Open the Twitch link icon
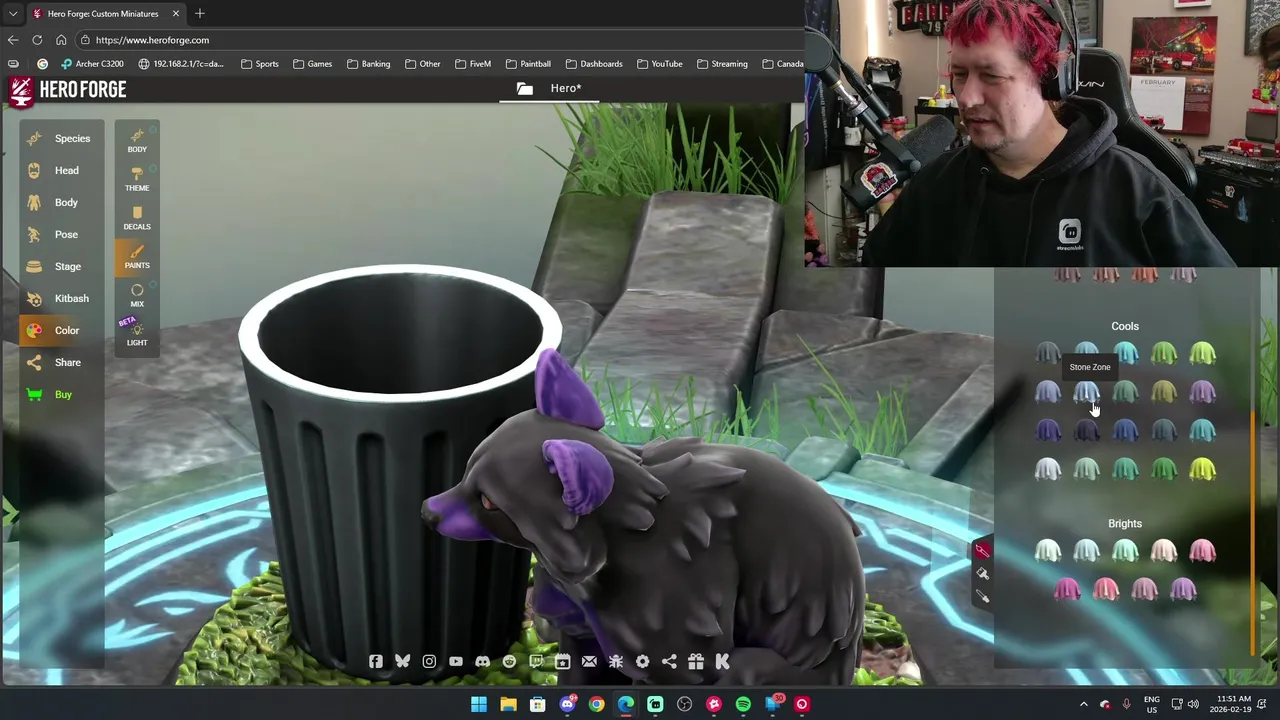 coord(536,661)
